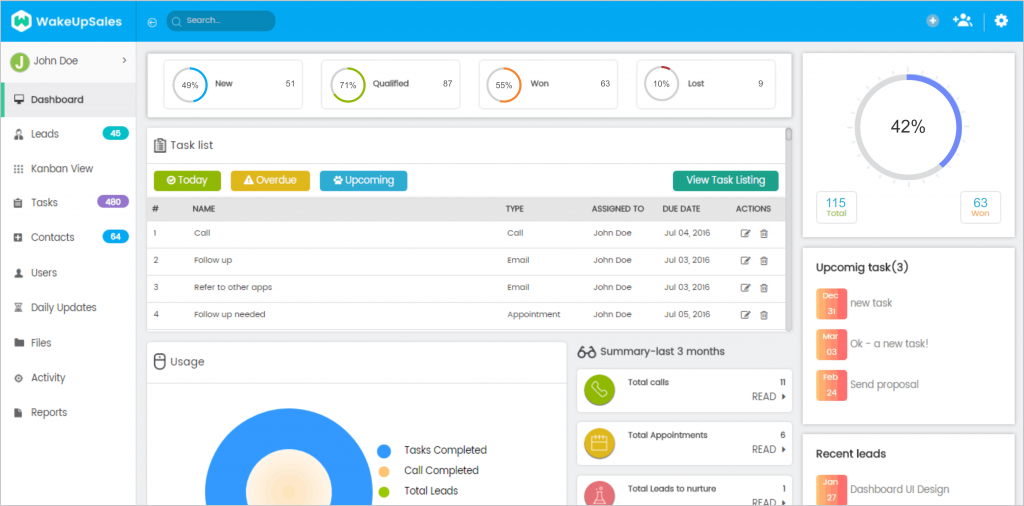
Task: Click the Task list clipboard icon
Action: point(160,145)
